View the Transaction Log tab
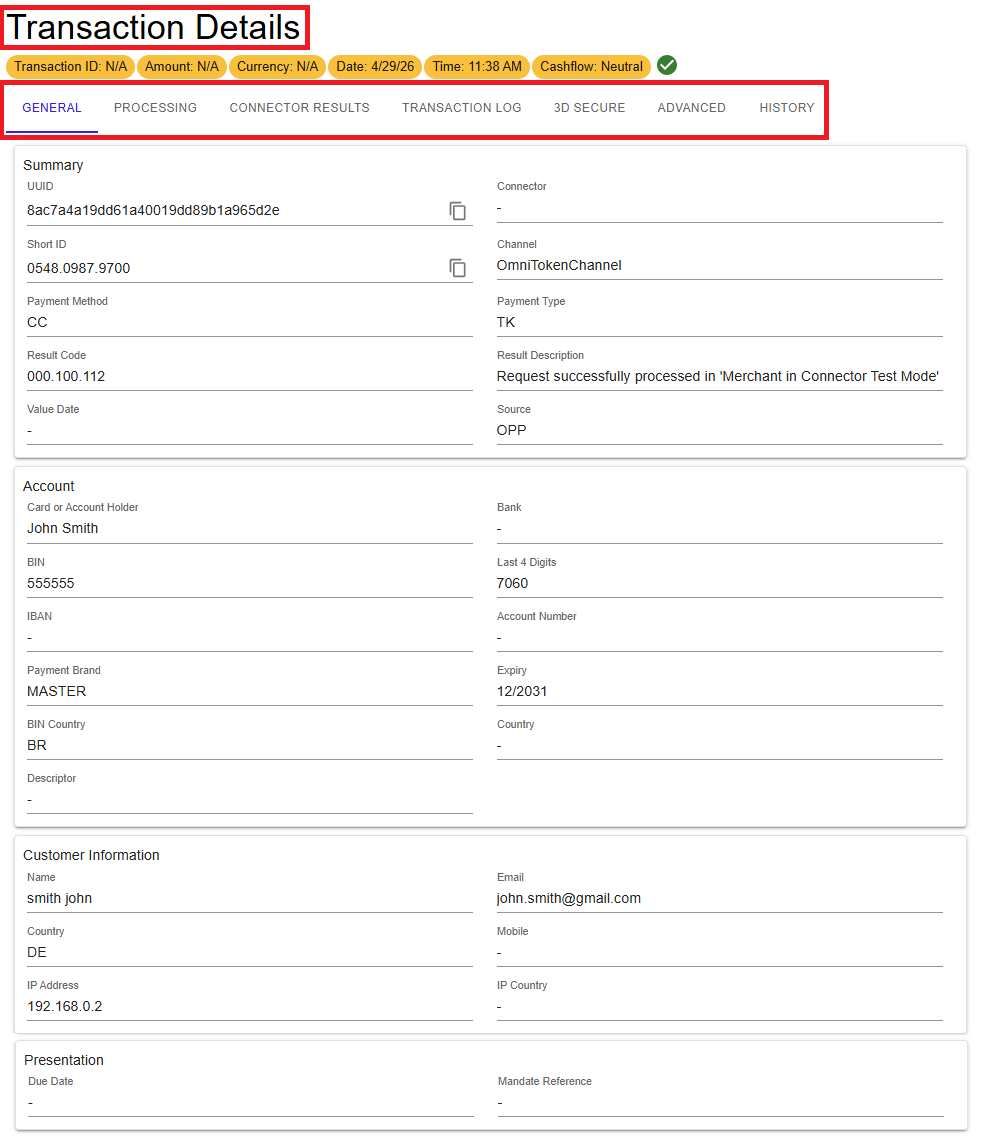 point(462,108)
